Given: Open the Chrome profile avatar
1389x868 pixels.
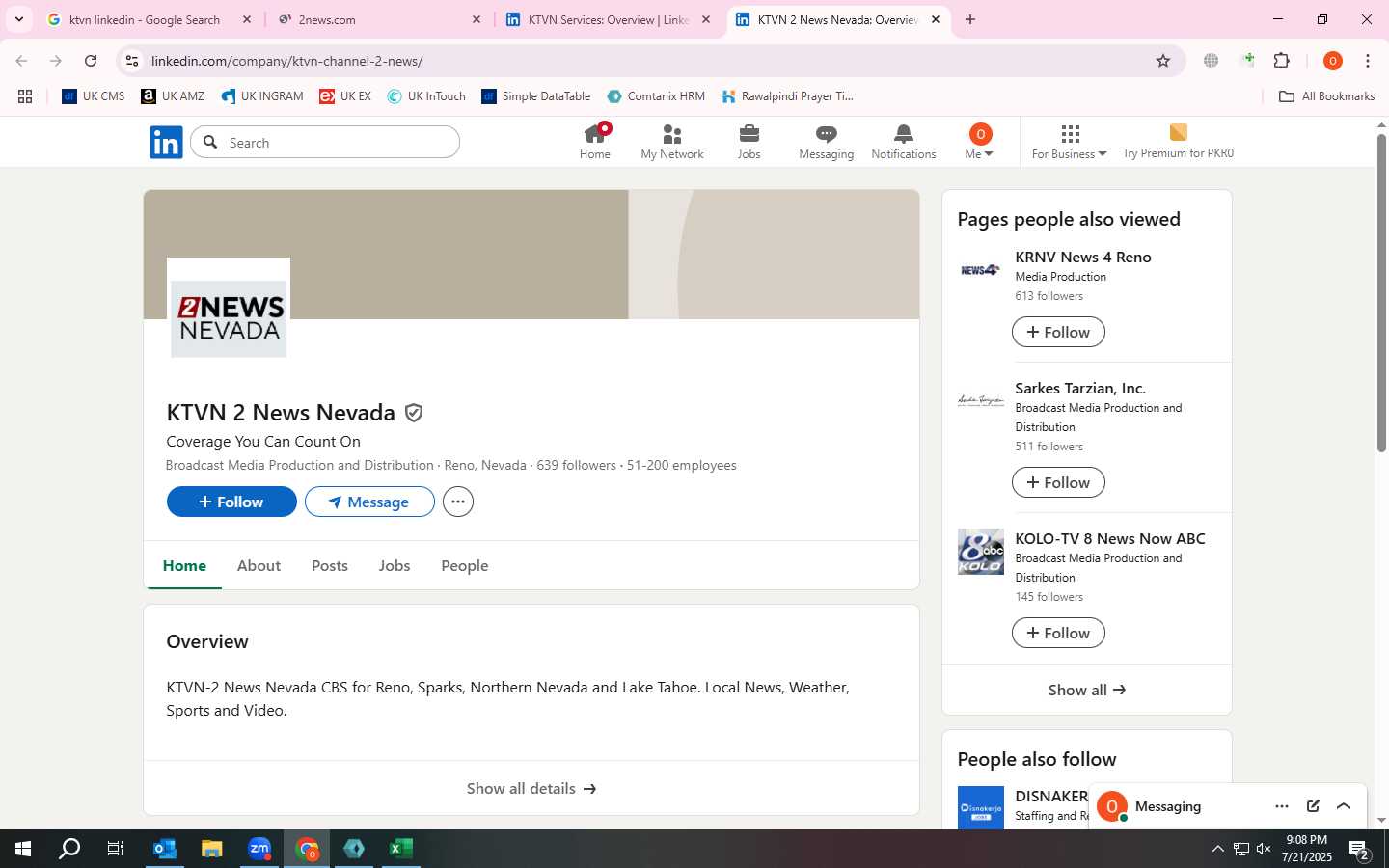Looking at the screenshot, I should 1333,61.
